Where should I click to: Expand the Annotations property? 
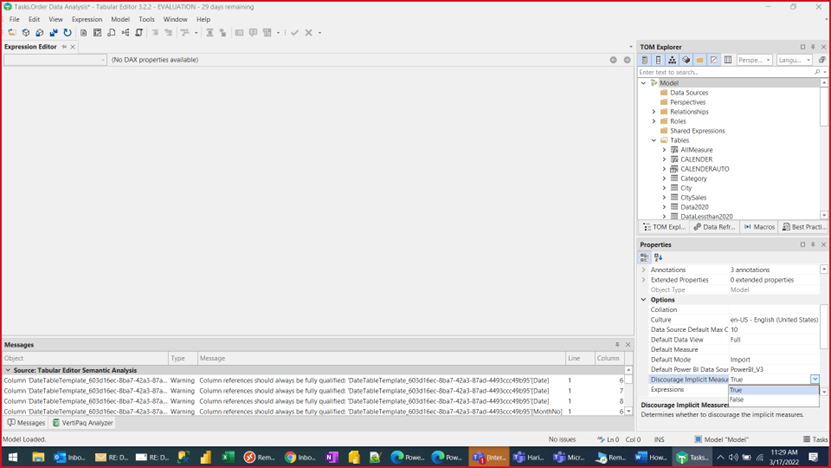(644, 270)
